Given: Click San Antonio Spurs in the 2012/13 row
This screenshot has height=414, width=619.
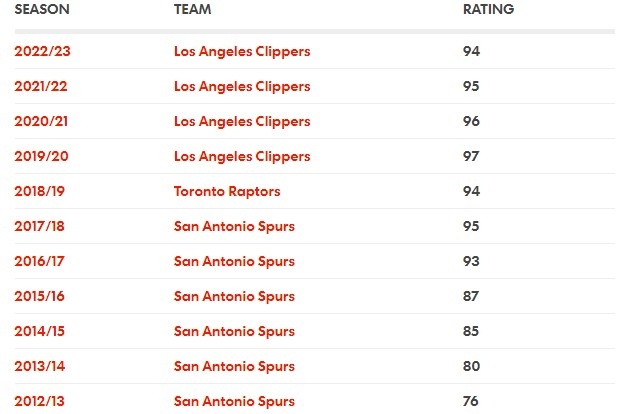Looking at the screenshot, I should [x=234, y=401].
